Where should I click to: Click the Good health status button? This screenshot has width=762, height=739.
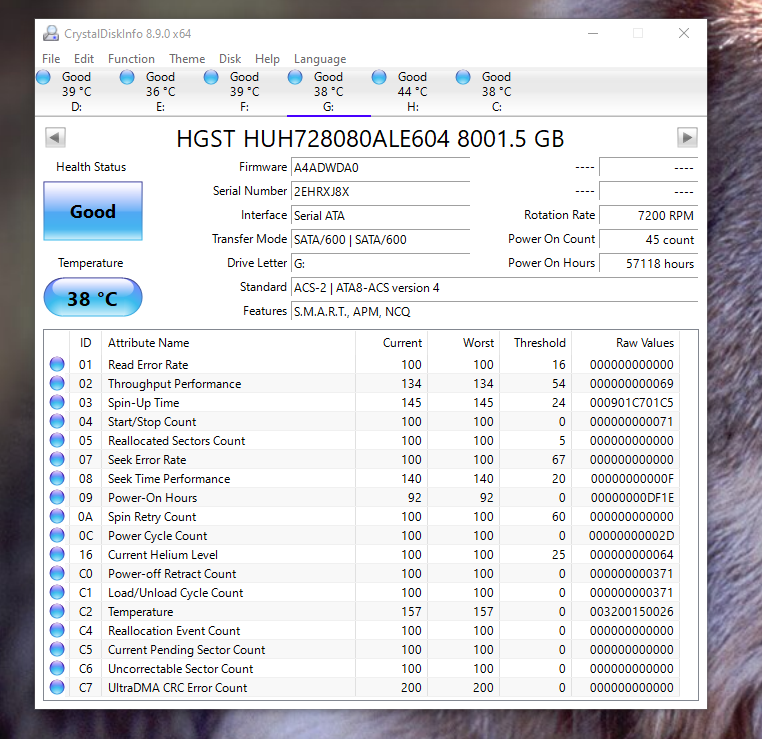[93, 211]
